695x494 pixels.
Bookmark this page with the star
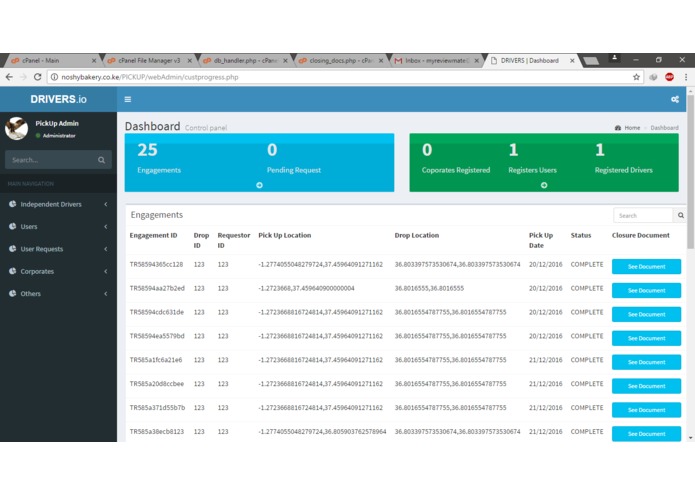tap(636, 77)
